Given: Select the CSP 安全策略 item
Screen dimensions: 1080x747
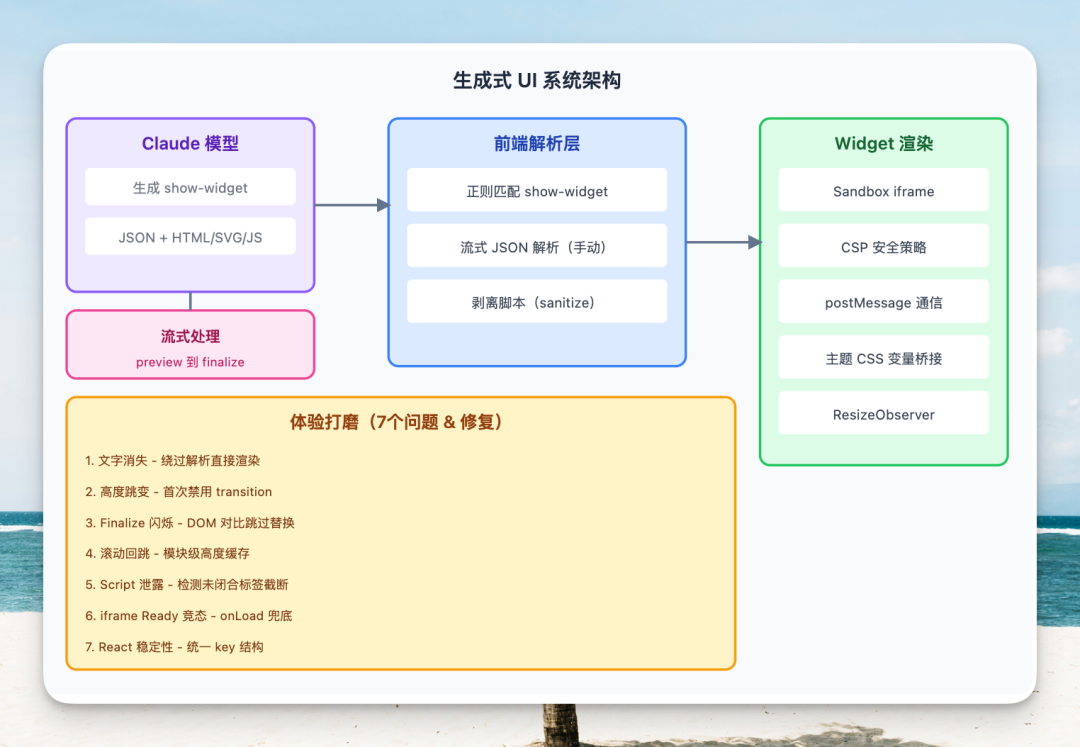Looking at the screenshot, I should click(x=883, y=246).
